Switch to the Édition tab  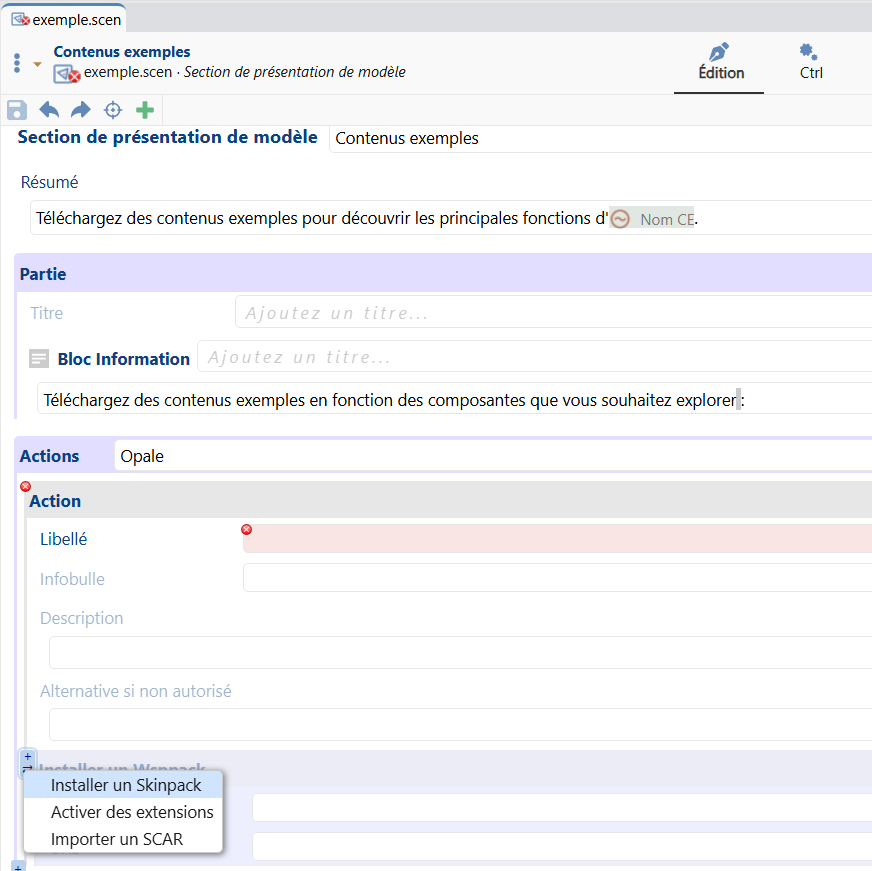[x=720, y=62]
